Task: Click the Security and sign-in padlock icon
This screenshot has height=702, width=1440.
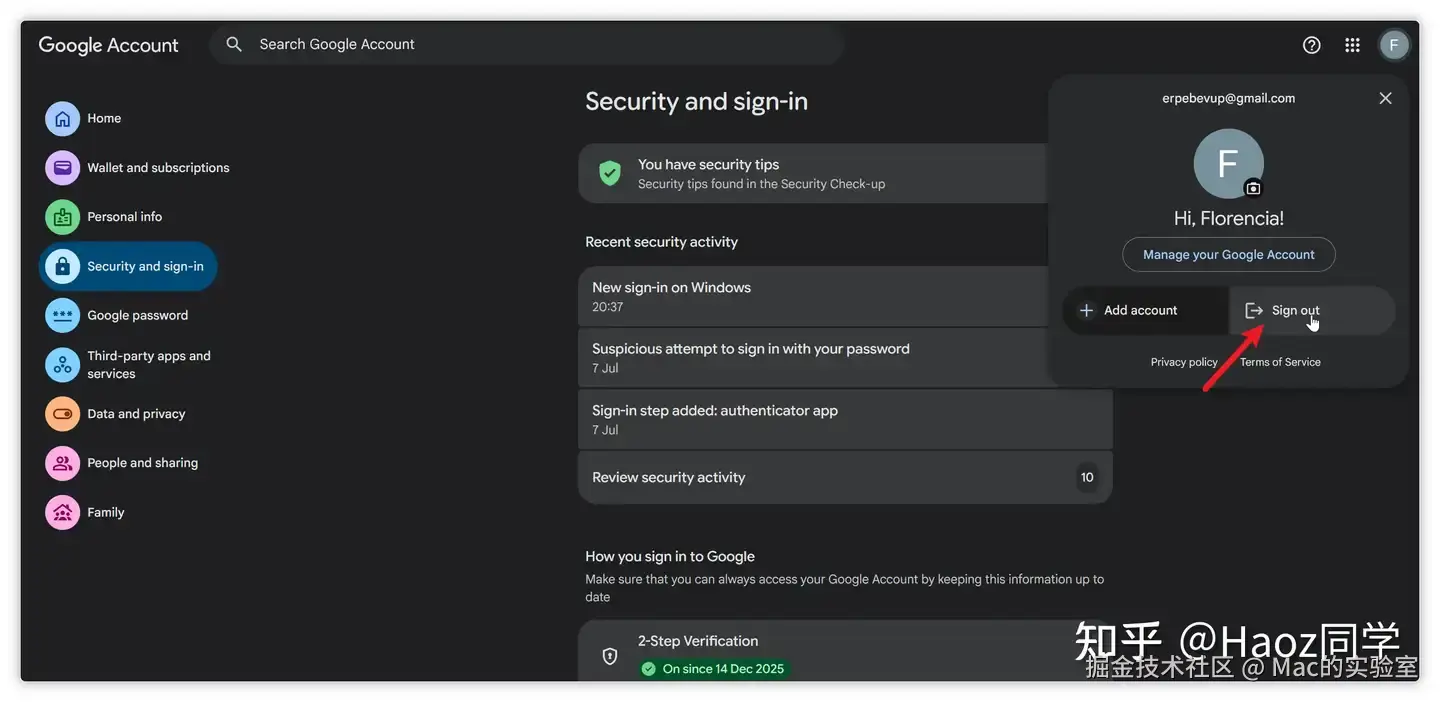Action: tap(62, 266)
